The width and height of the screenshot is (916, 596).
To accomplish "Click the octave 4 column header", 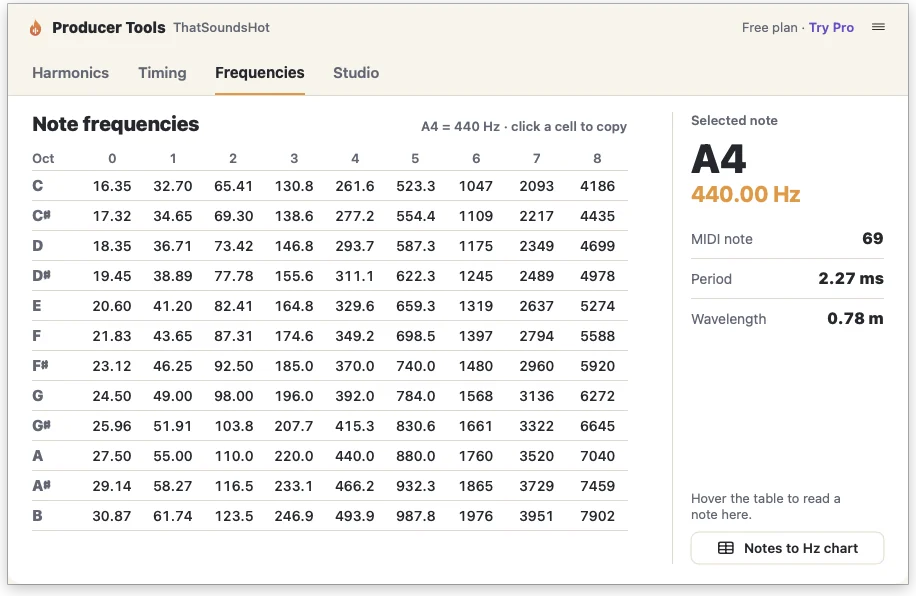I will point(355,158).
